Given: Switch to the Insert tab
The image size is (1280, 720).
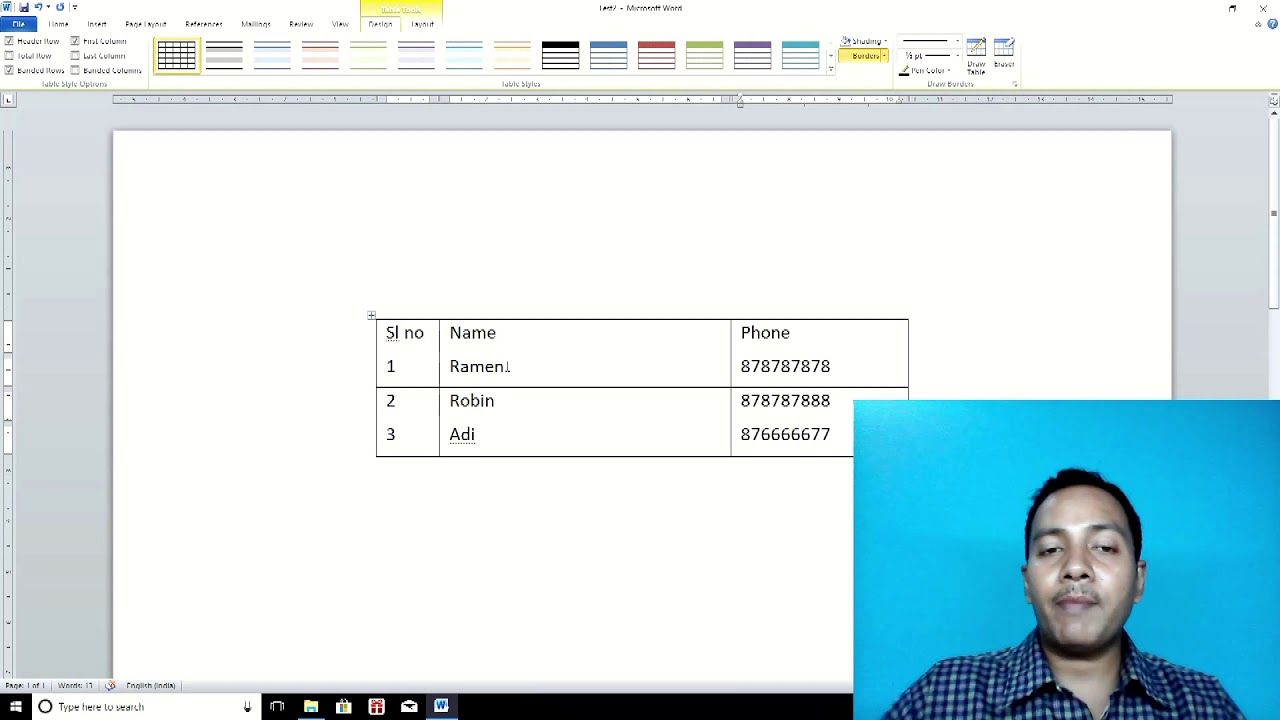Looking at the screenshot, I should 97,24.
